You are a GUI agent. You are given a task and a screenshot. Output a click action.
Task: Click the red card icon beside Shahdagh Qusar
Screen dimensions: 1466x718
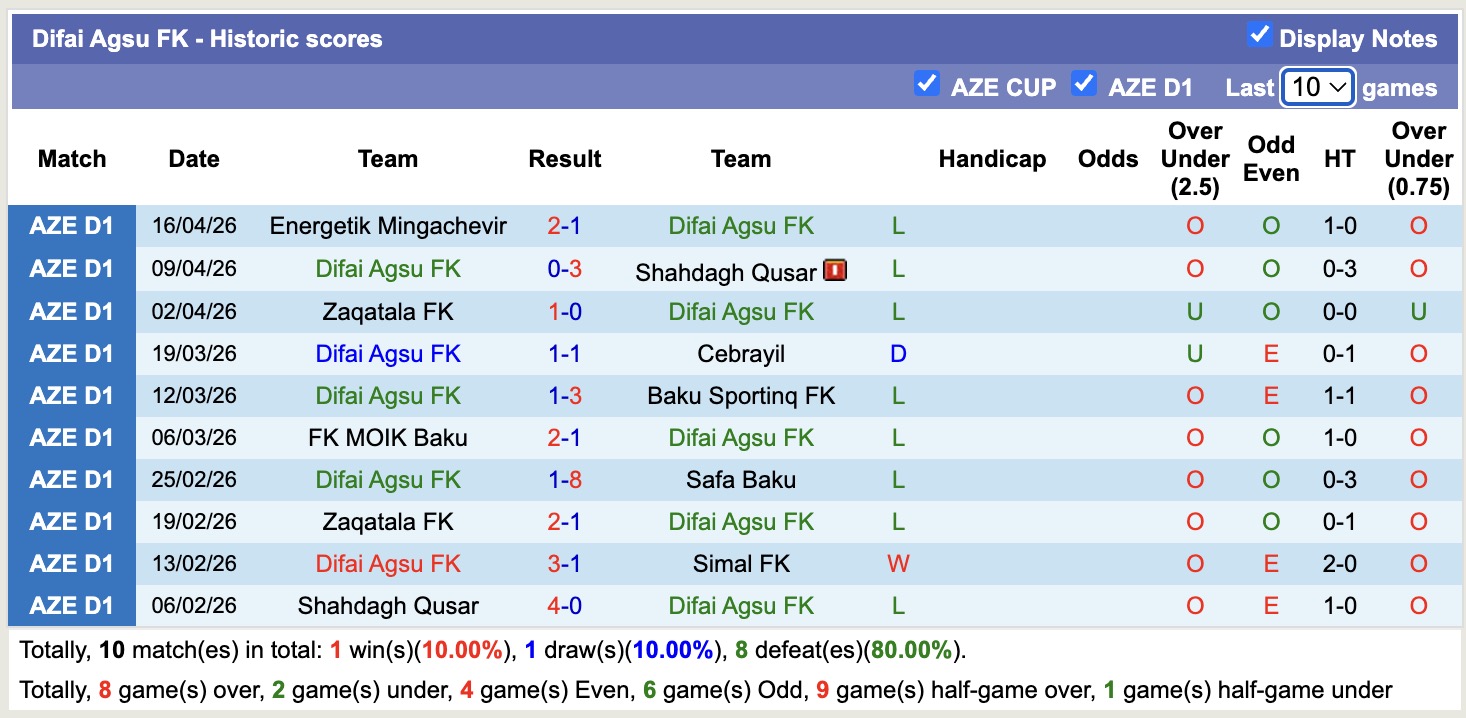(835, 270)
